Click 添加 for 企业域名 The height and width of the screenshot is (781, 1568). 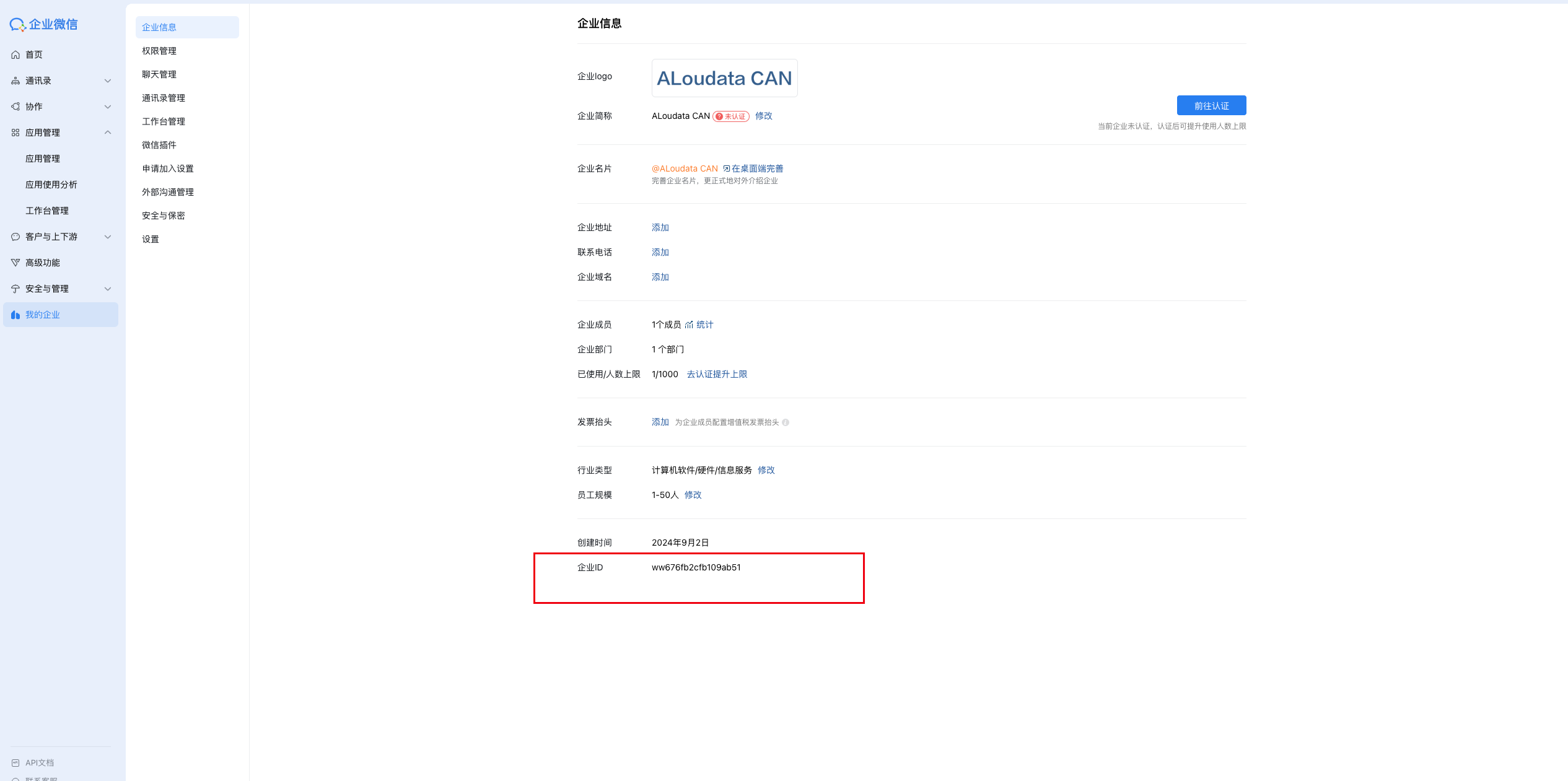(x=660, y=277)
